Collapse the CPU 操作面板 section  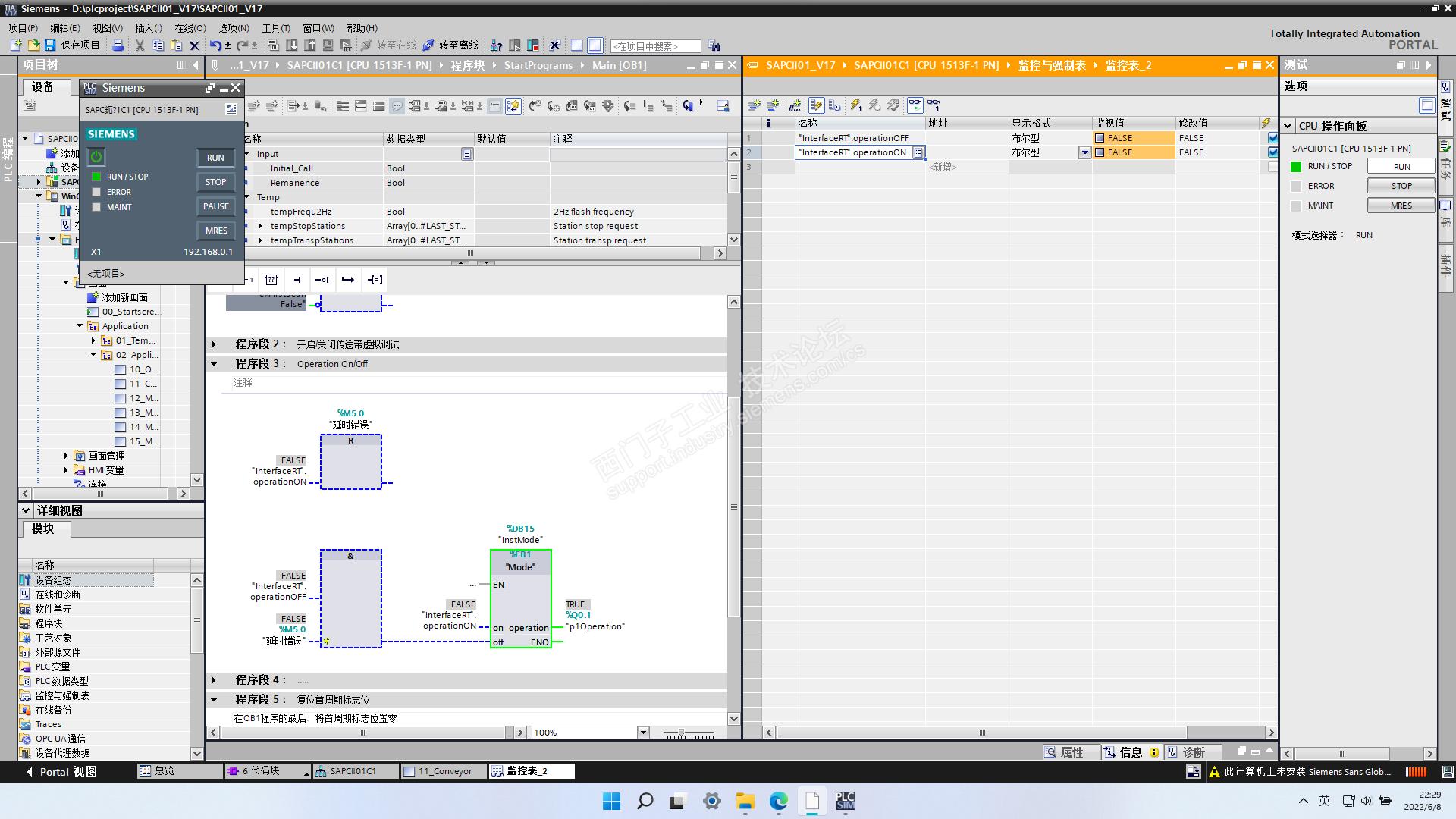pos(1288,126)
